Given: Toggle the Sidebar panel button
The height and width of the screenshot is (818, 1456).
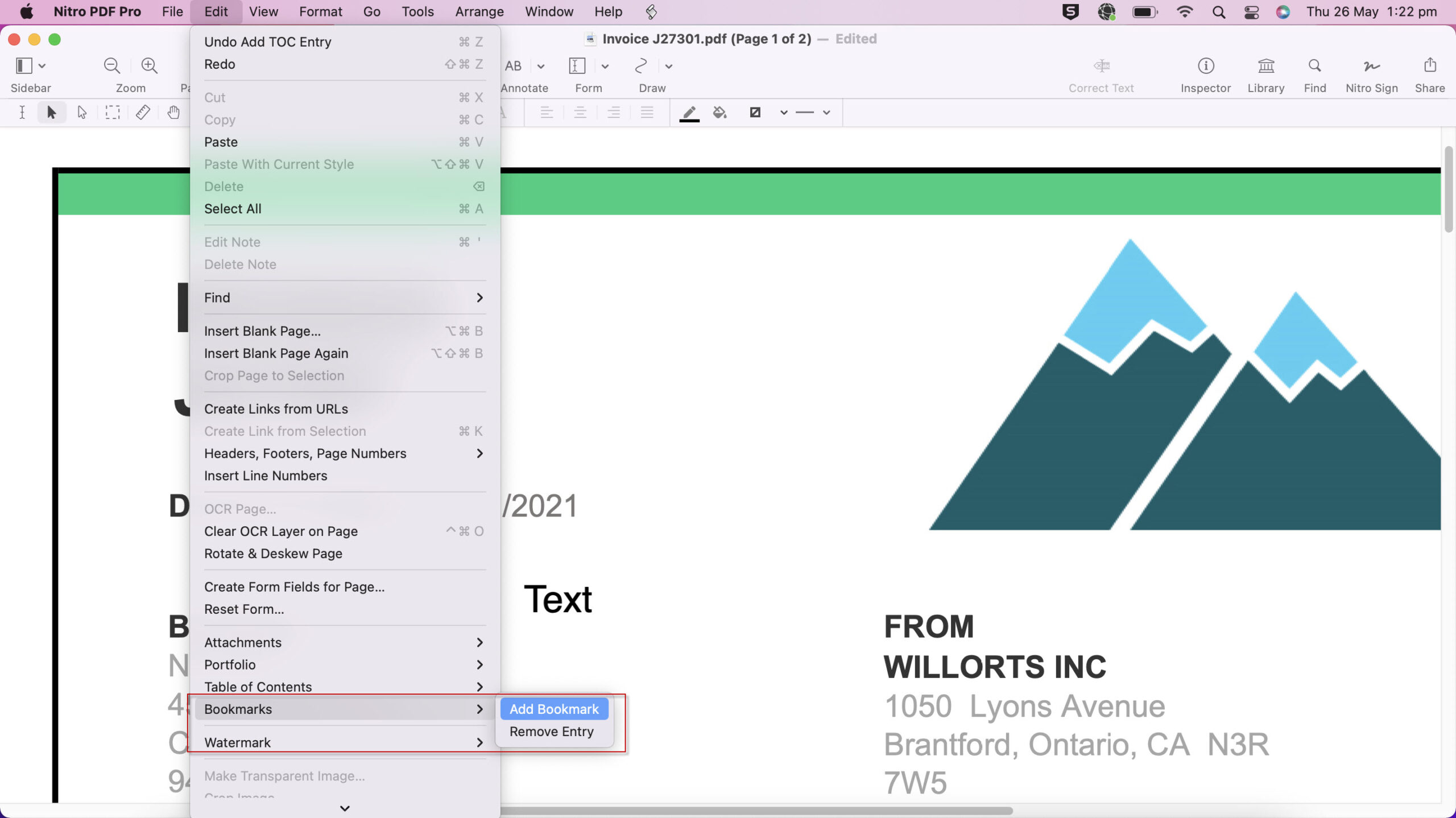Looking at the screenshot, I should tap(24, 66).
